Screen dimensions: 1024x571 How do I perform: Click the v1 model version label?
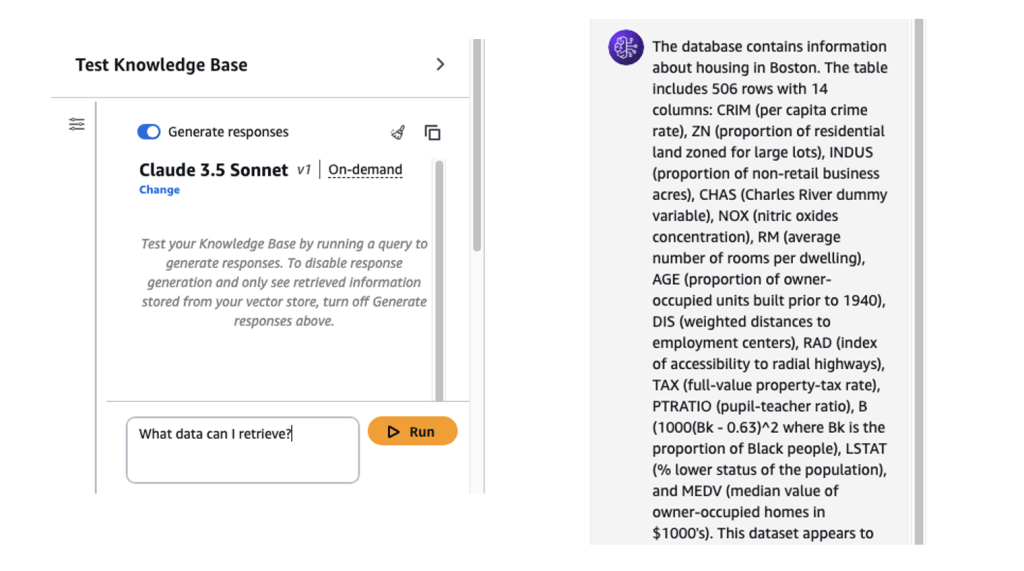click(304, 170)
